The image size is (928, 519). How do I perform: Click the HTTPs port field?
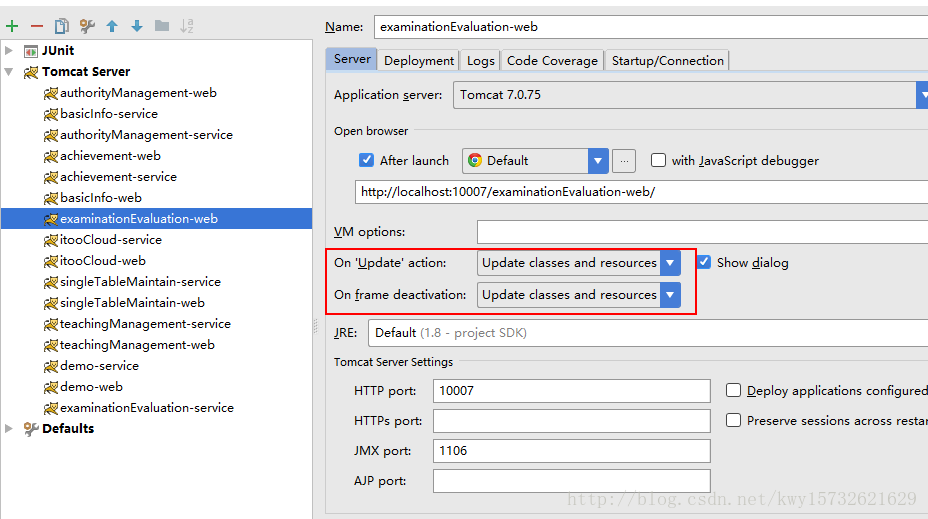click(x=572, y=421)
